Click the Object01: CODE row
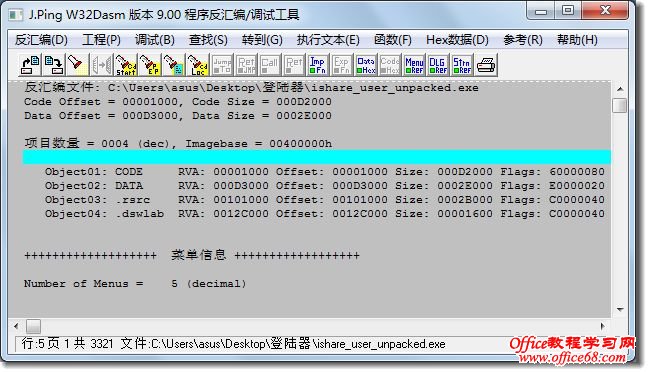Image resolution: width=648 pixels, height=372 pixels. [324, 172]
